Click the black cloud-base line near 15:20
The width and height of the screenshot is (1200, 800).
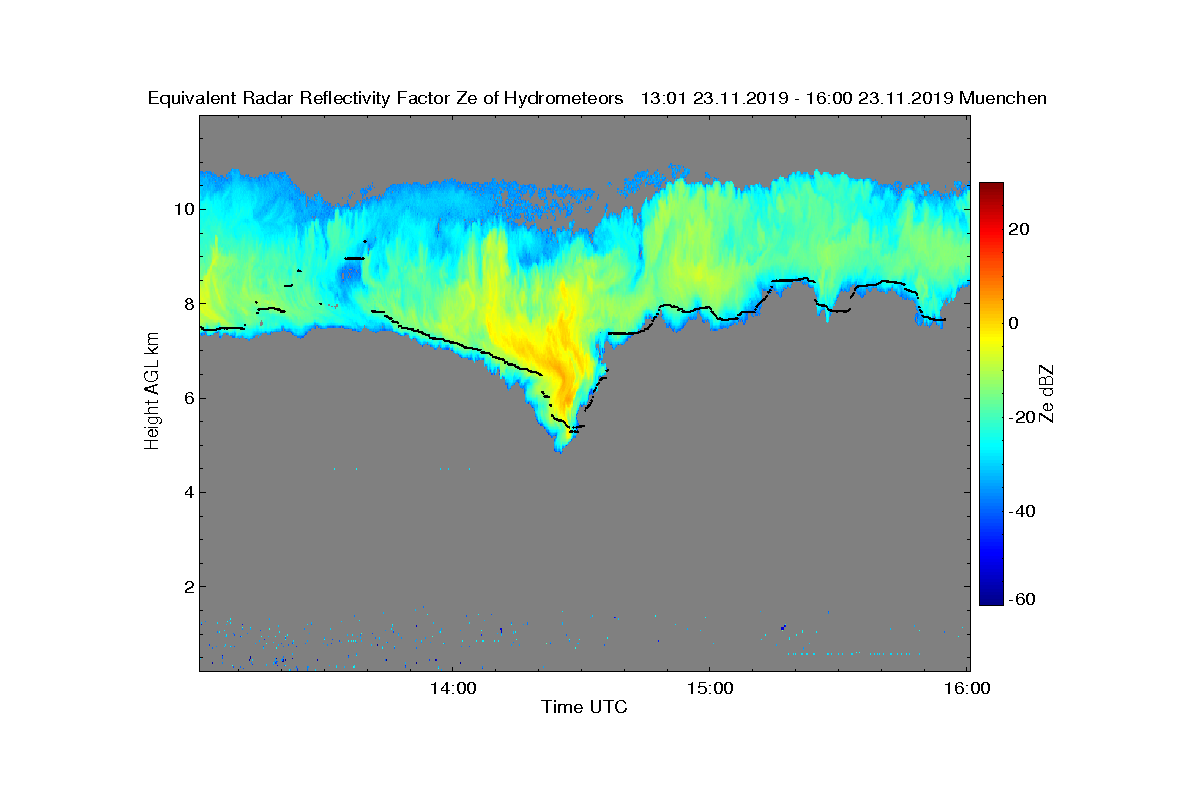(795, 280)
